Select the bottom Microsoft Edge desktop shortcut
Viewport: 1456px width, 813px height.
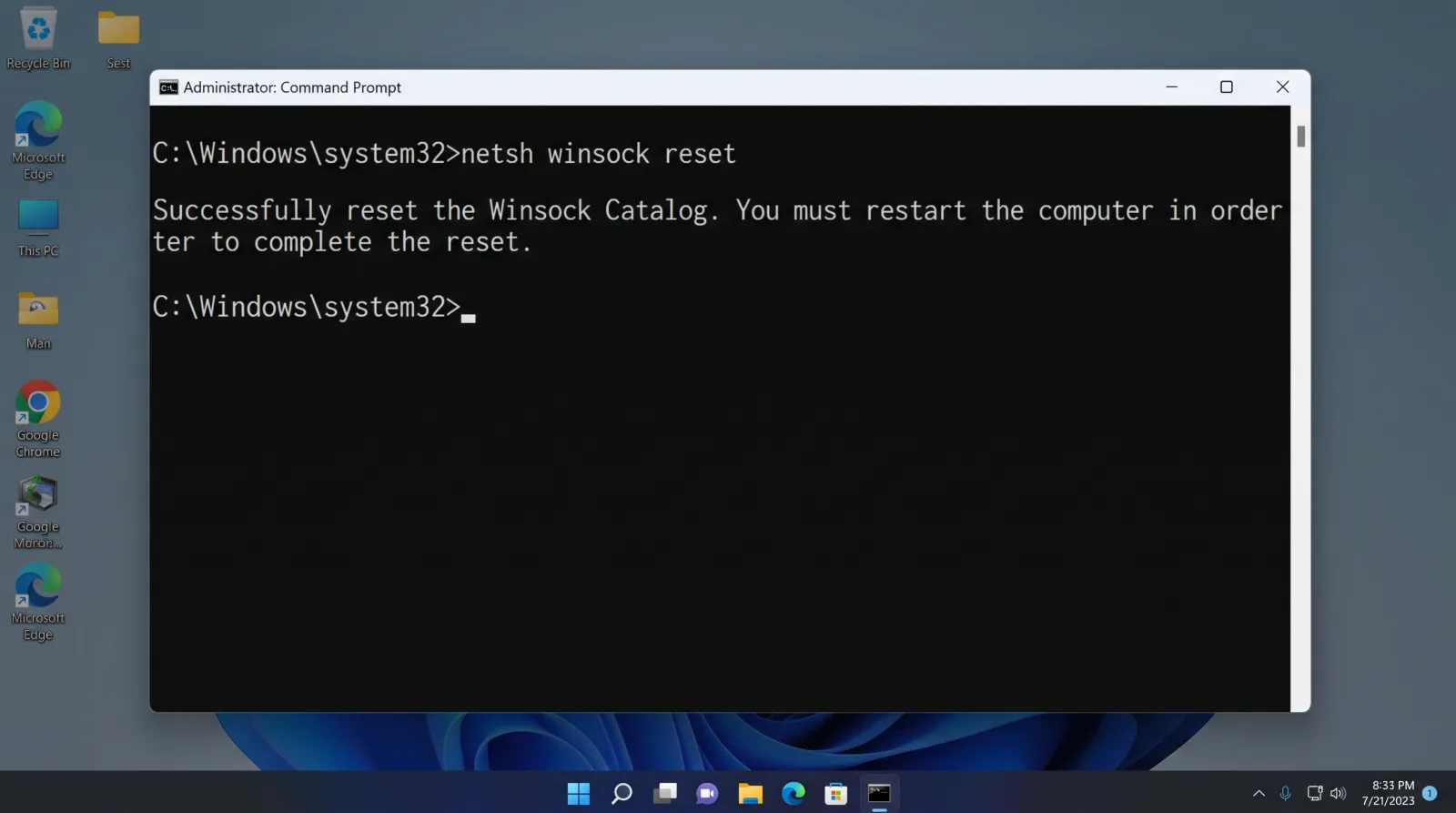click(38, 602)
